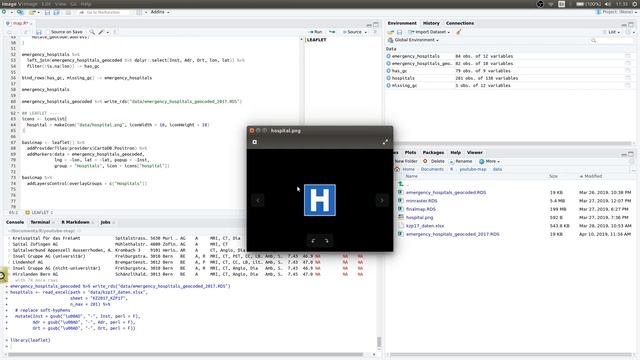Switch to the Plots tab
Viewport: 640px width, 360px height.
[410, 152]
